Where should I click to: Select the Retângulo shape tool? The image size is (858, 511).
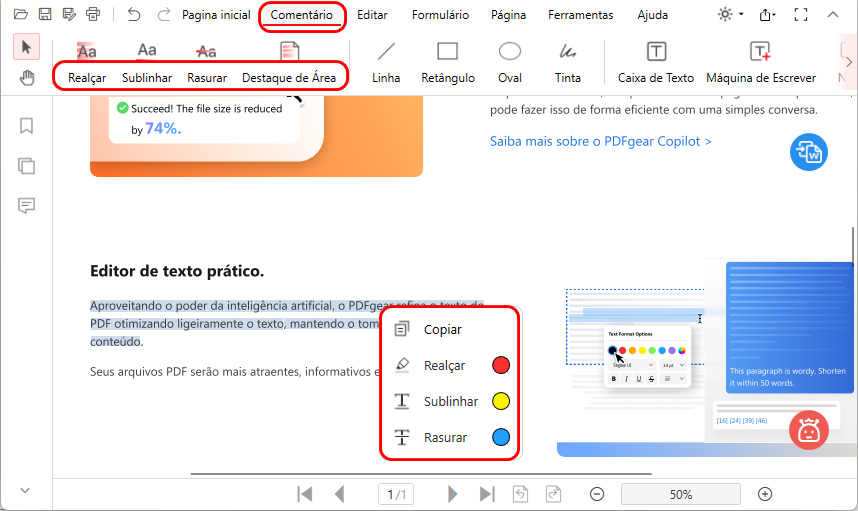pyautogui.click(x=448, y=63)
